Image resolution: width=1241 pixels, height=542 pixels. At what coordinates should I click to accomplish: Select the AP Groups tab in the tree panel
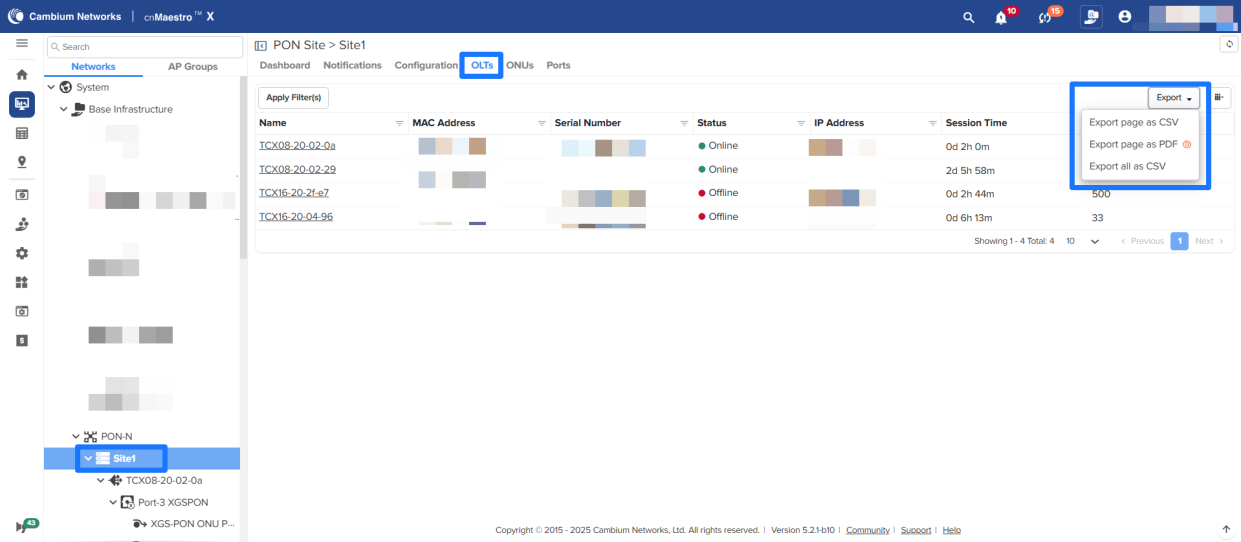tap(193, 67)
